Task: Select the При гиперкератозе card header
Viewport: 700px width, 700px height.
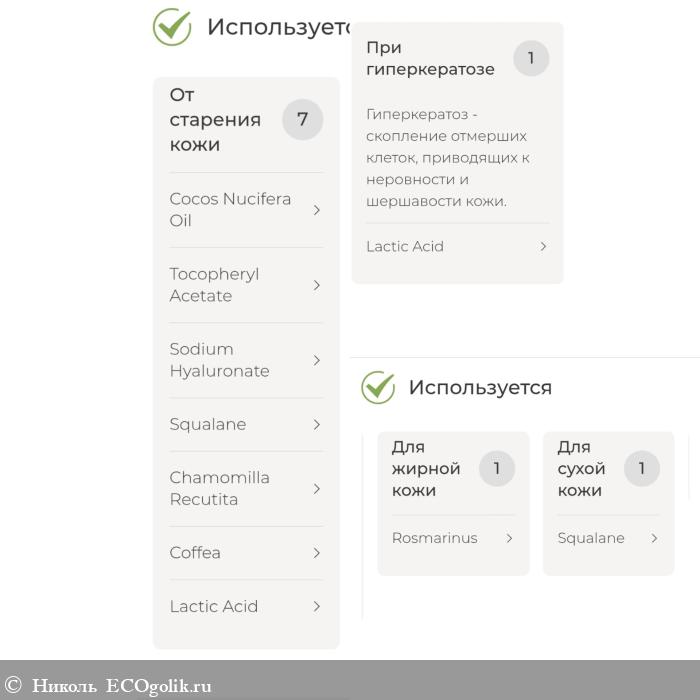Action: 430,58
